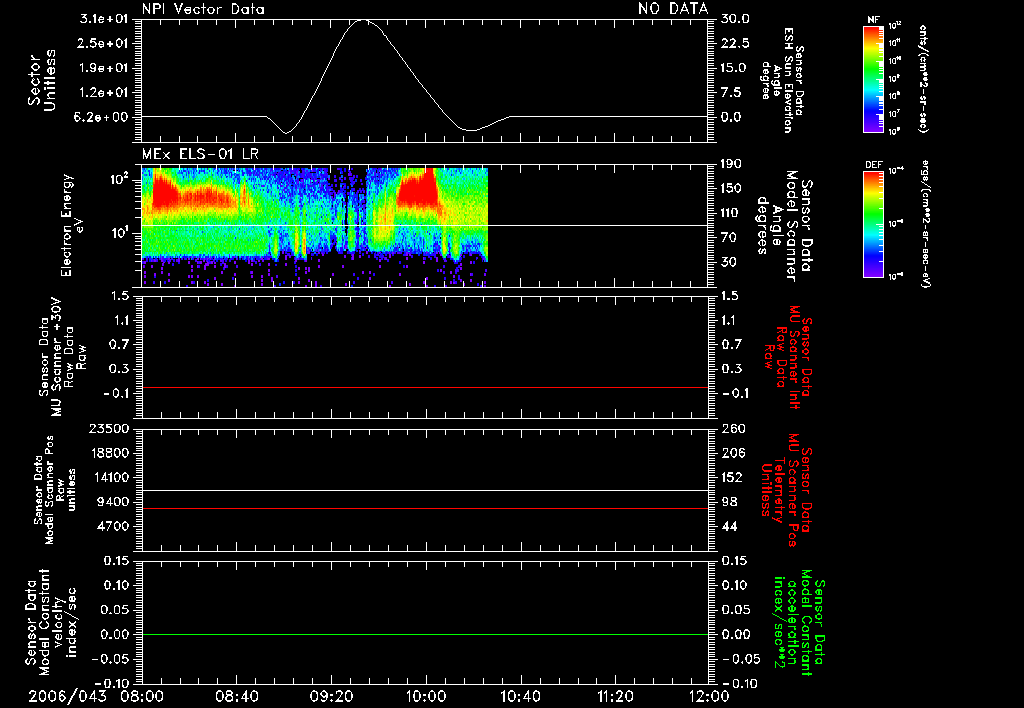
Task: Click the '7.5' sun elevation tick
Action: [731, 93]
